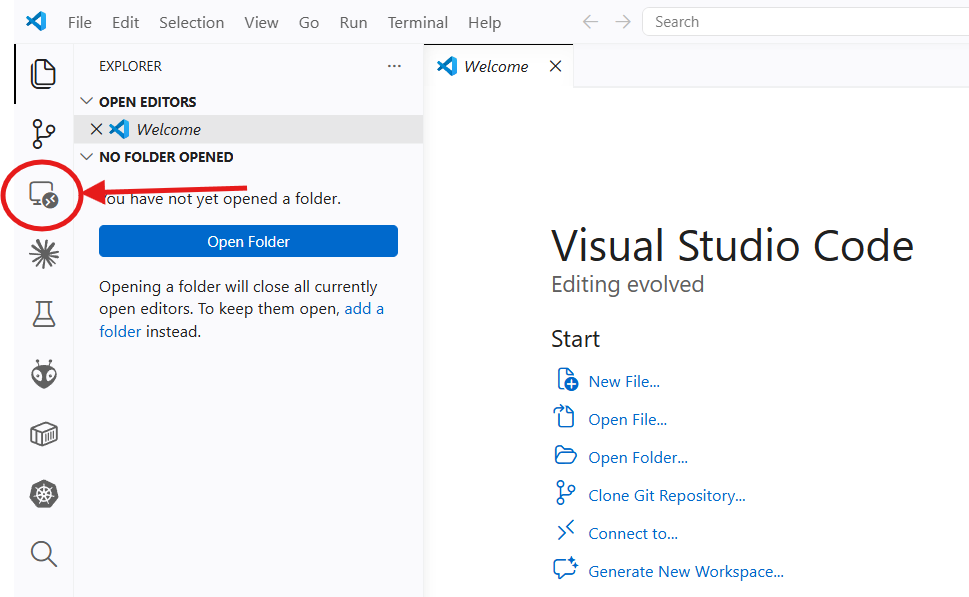The height and width of the screenshot is (597, 969).
Task: Open the Testing beaker view
Action: point(44,314)
